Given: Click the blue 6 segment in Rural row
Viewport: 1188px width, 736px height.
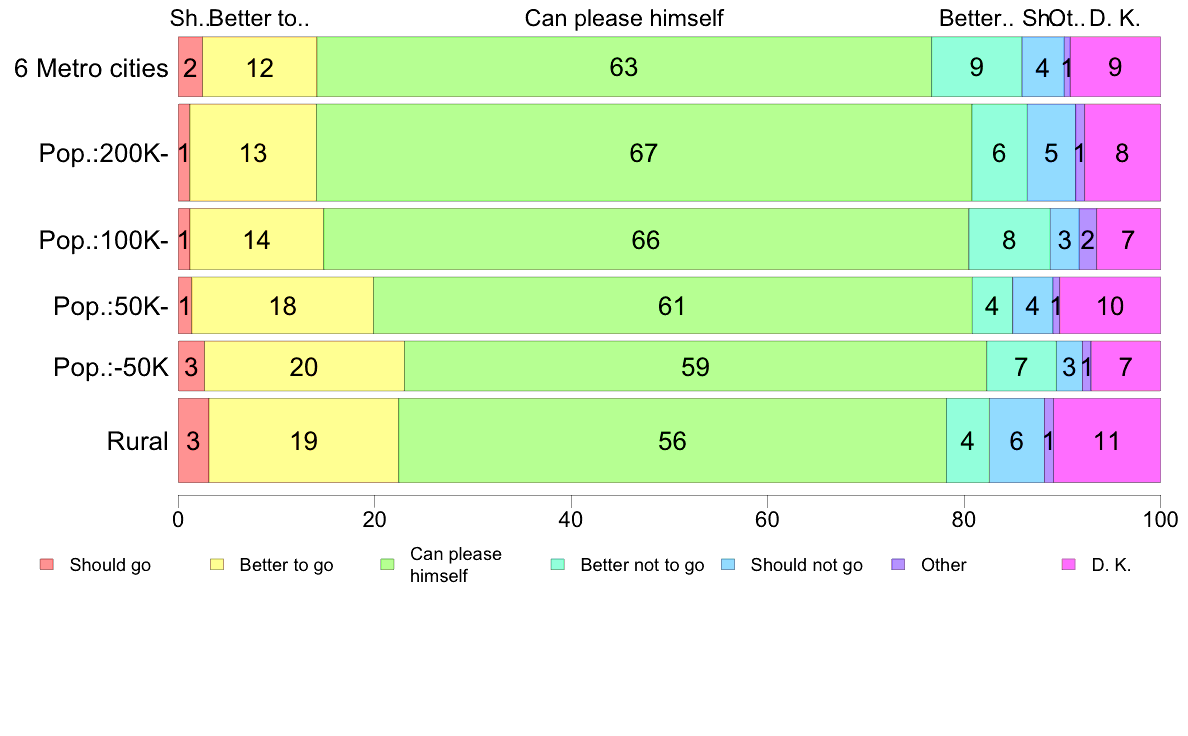Looking at the screenshot, I should 1017,441.
